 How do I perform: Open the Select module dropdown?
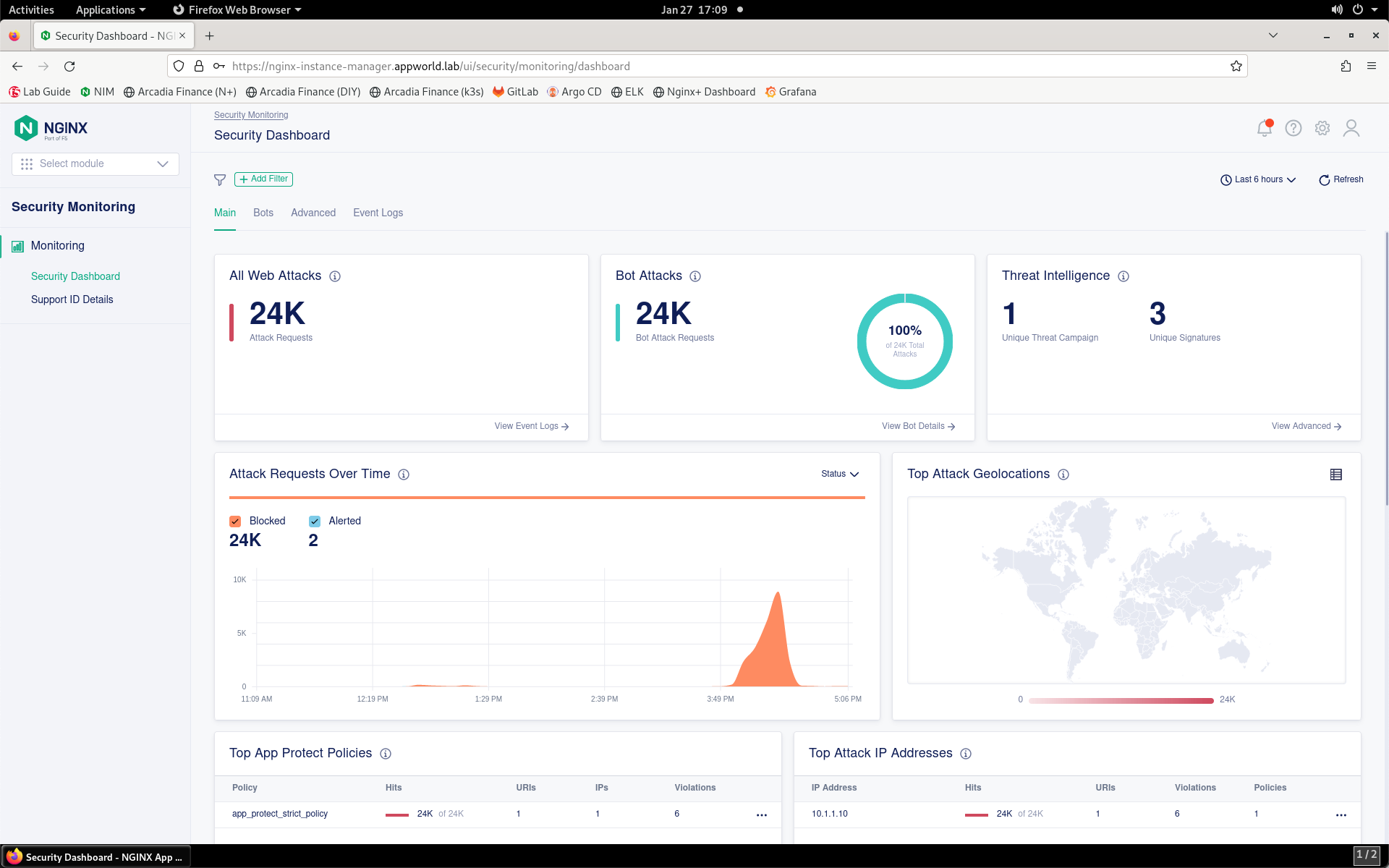95,164
